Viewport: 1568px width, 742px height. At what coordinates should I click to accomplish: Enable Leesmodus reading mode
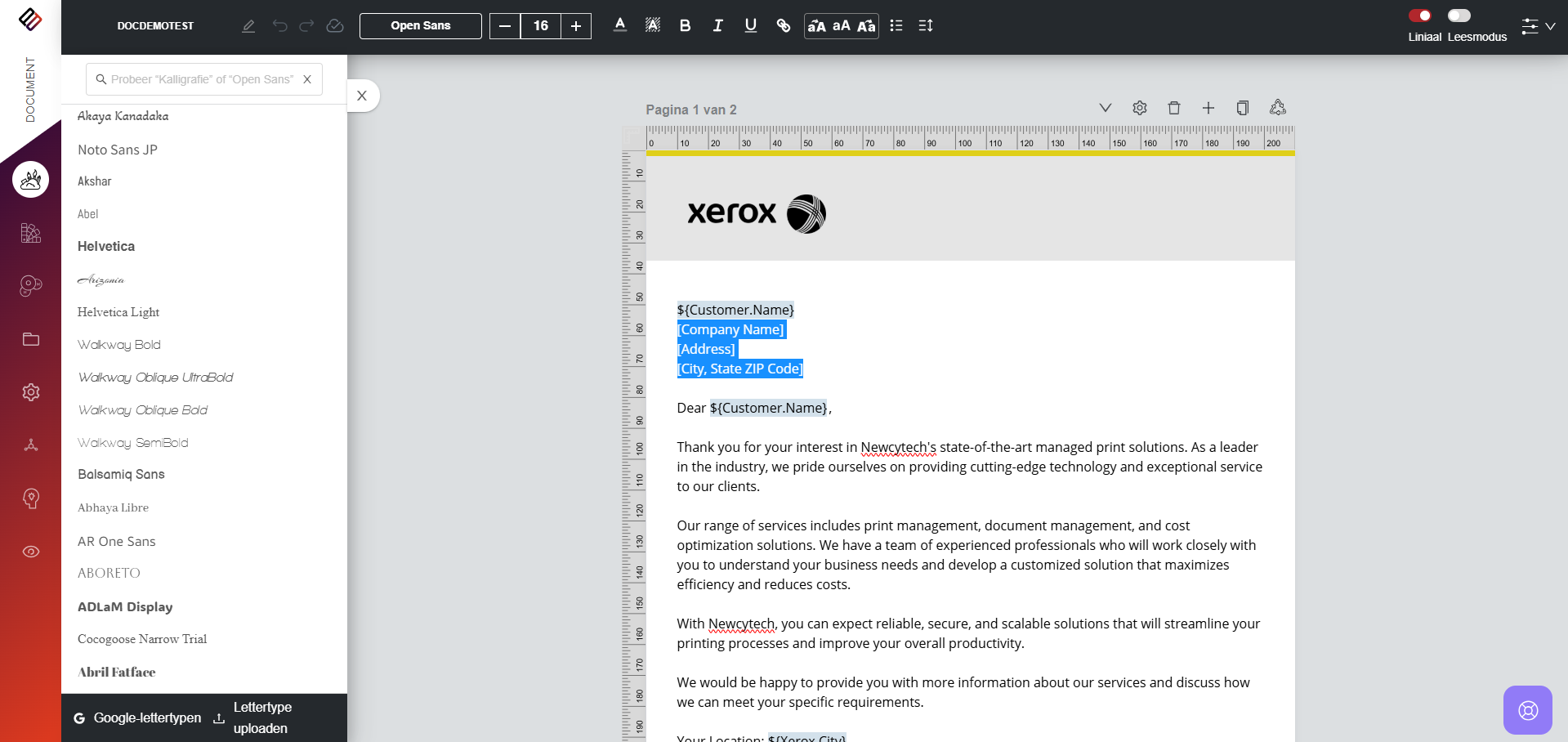[x=1459, y=16]
